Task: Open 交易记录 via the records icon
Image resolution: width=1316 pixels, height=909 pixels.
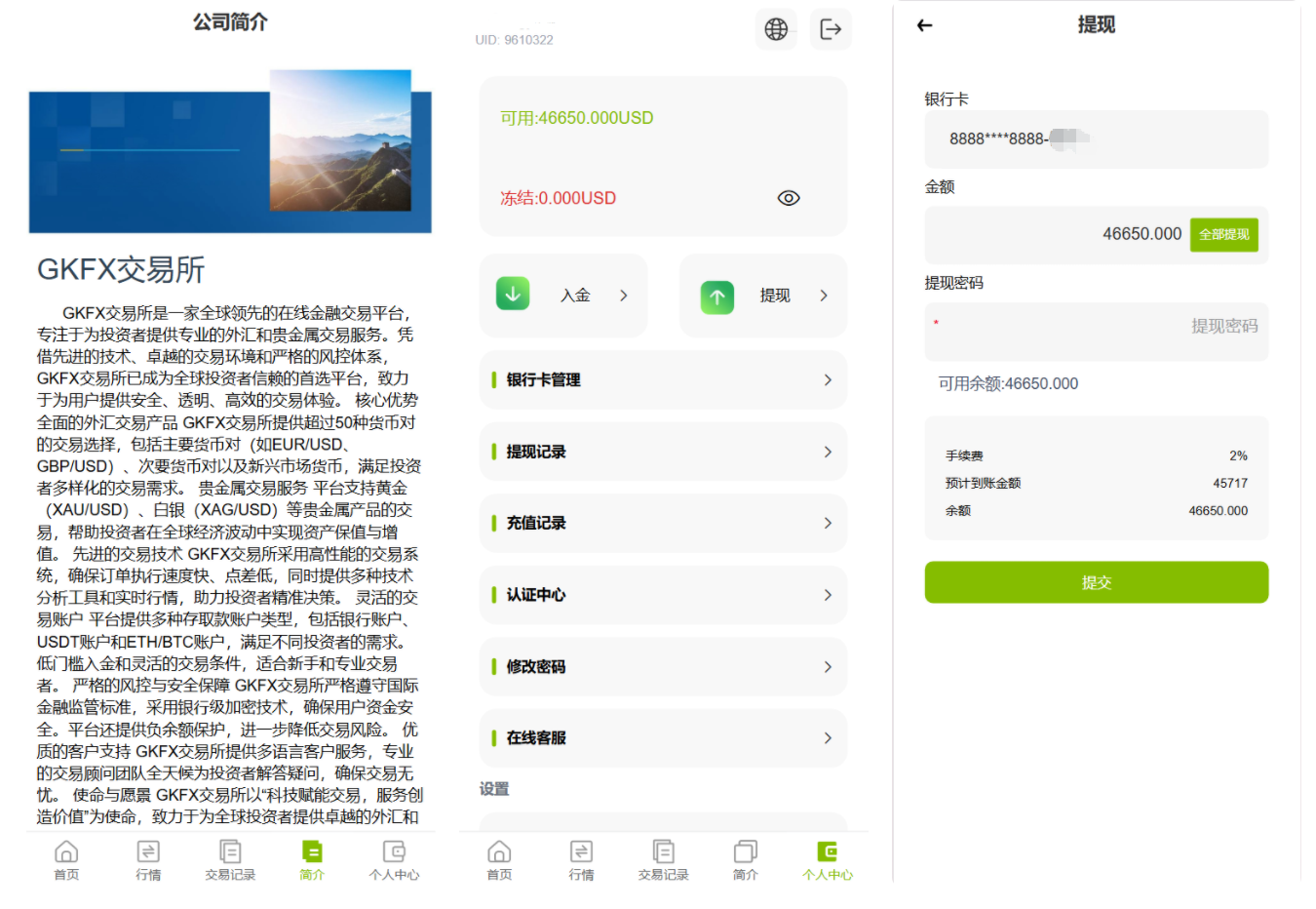Action: 662,858
